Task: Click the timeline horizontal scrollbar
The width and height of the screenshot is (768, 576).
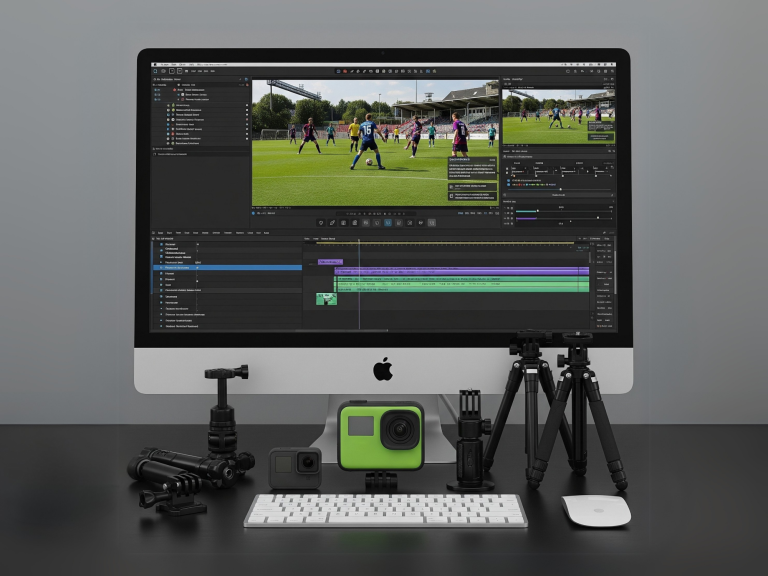Action: point(342,331)
